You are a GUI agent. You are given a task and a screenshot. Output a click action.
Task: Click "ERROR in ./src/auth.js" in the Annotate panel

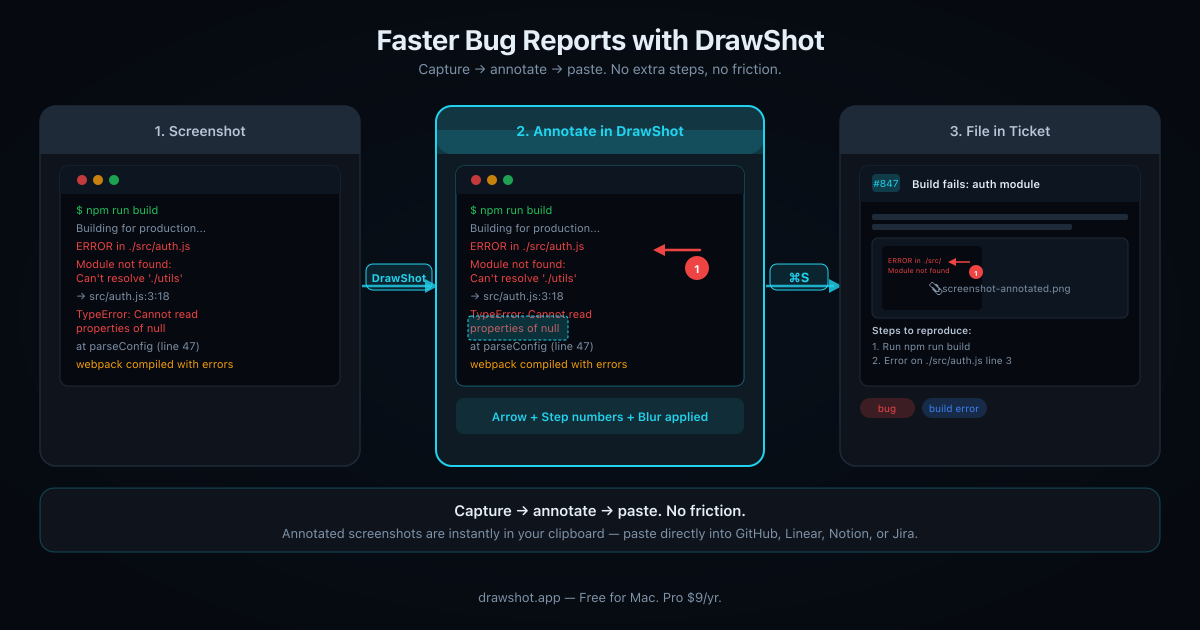(527, 246)
